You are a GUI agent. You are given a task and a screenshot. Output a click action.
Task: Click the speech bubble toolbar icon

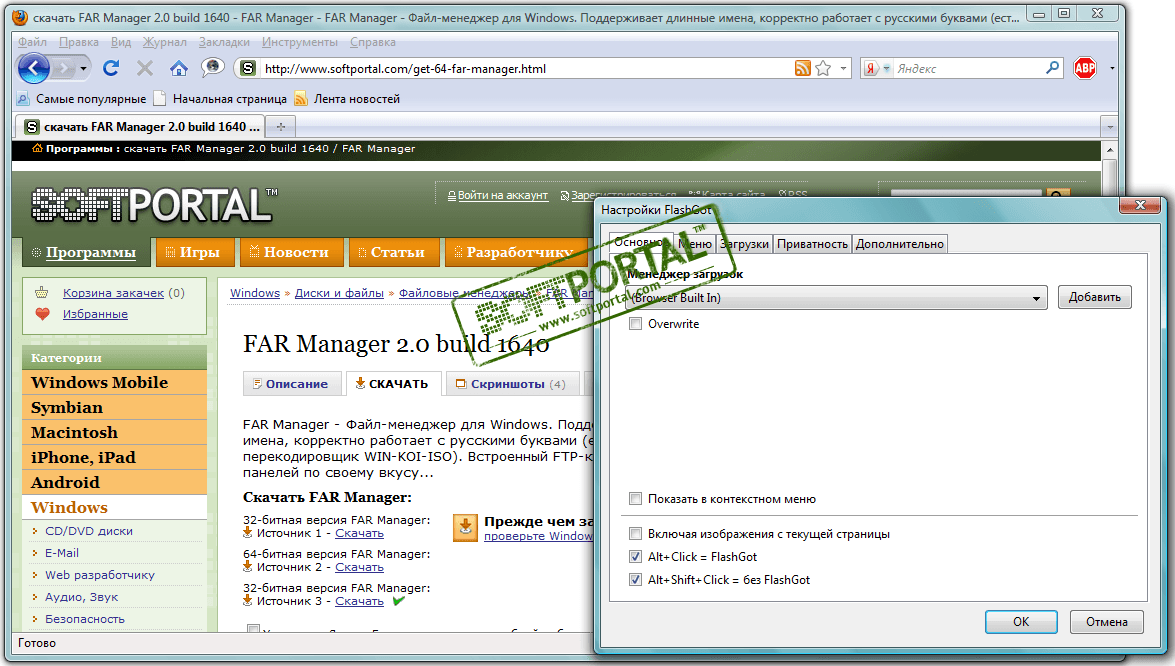tap(213, 67)
